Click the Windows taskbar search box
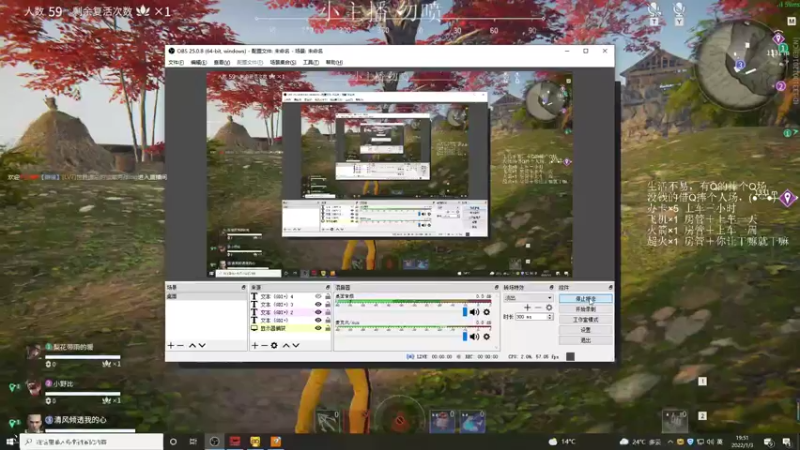This screenshot has width=800, height=450. (92, 441)
